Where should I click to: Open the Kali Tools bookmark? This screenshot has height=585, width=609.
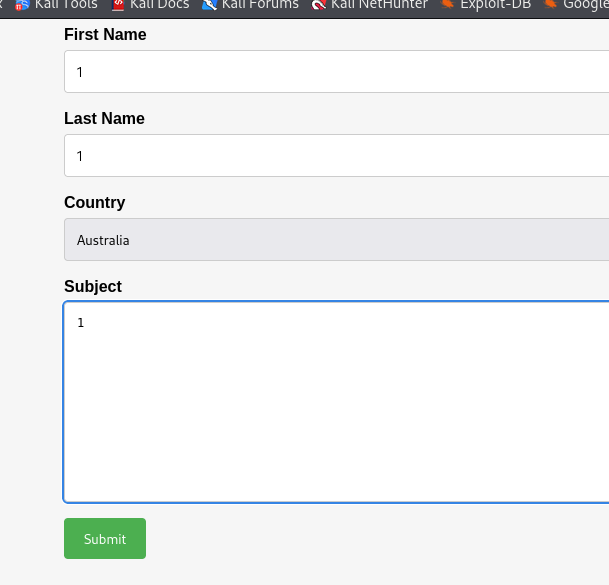coord(56,5)
